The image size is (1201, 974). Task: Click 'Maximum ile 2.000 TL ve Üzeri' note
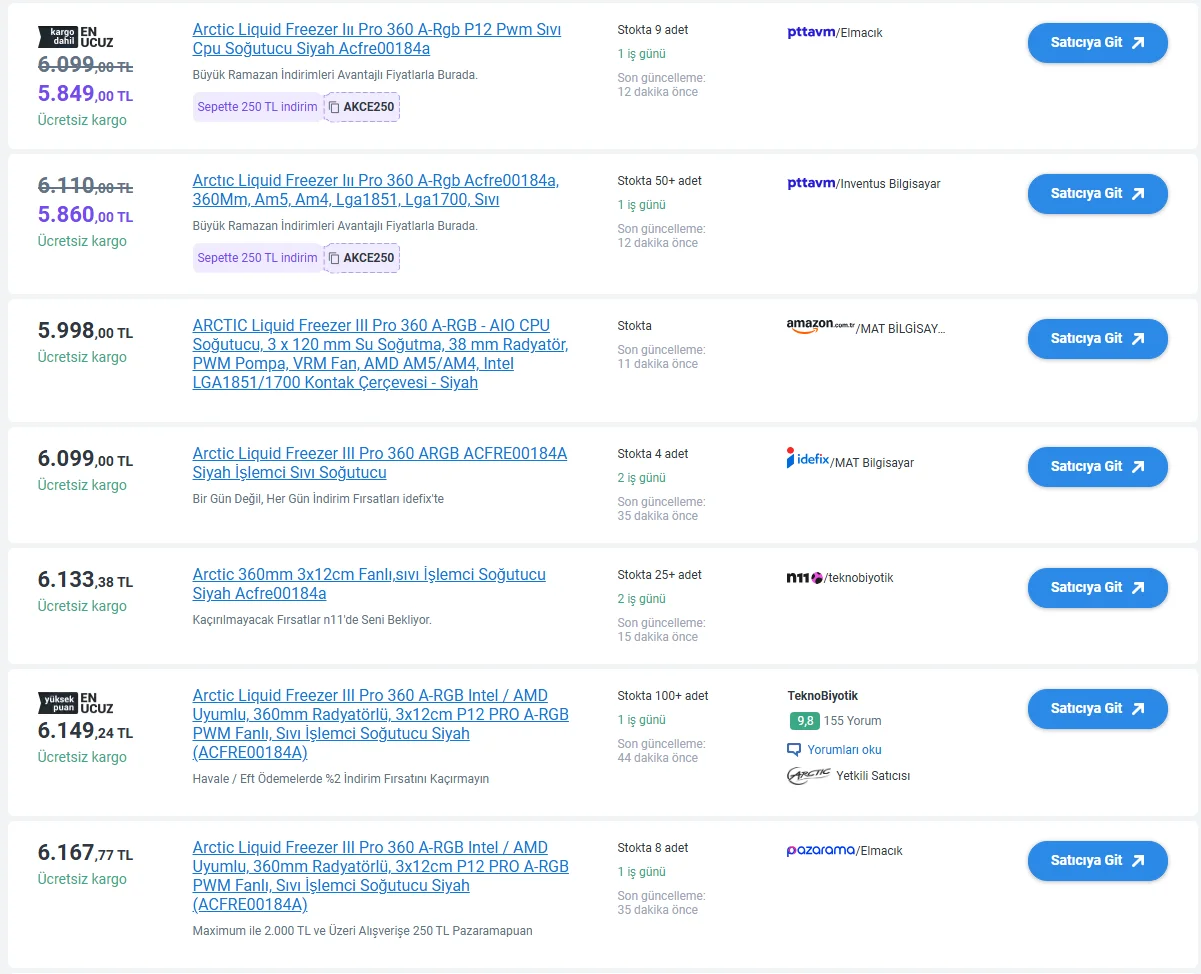(362, 931)
